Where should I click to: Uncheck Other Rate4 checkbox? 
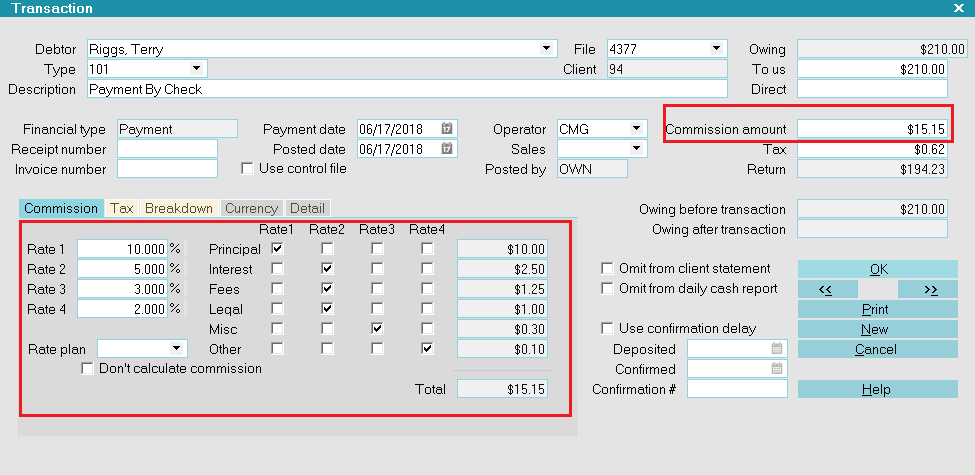point(427,348)
